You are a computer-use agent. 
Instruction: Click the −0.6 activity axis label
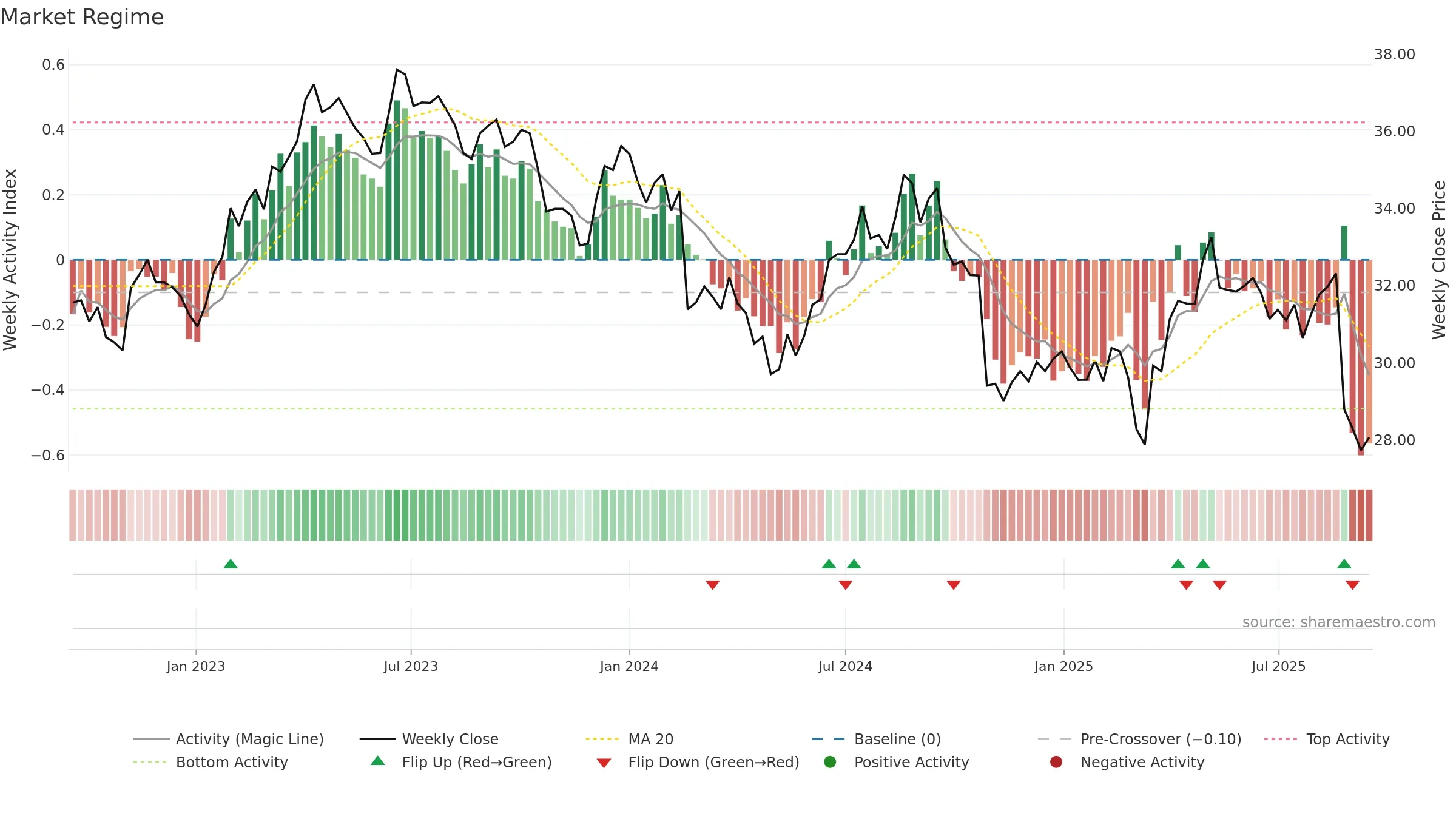click(48, 456)
